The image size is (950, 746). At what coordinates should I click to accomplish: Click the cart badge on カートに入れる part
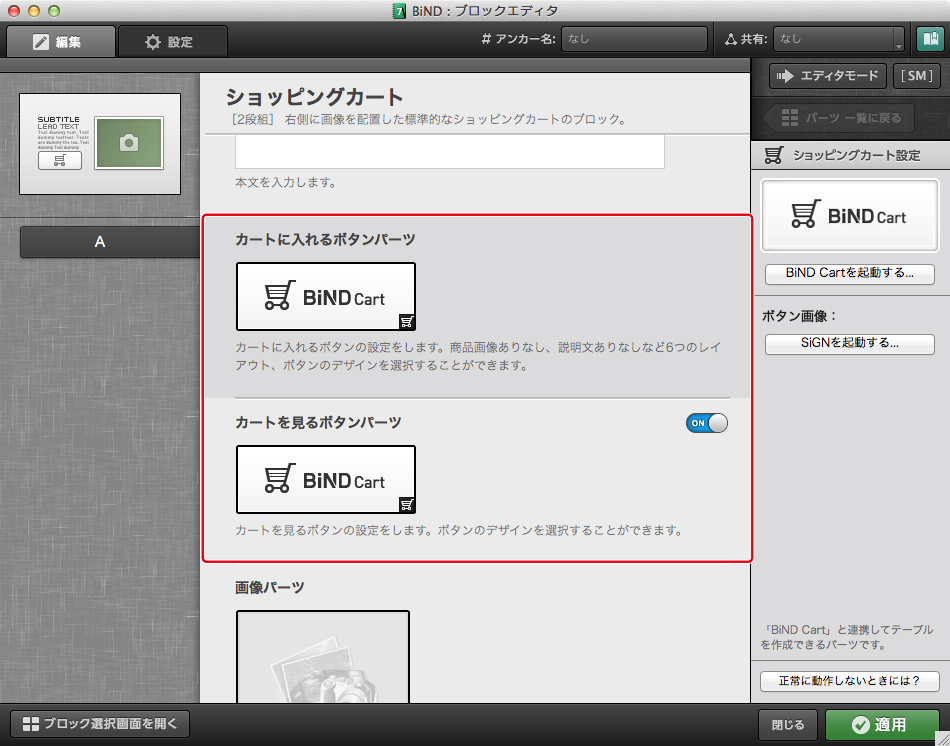coord(407,322)
